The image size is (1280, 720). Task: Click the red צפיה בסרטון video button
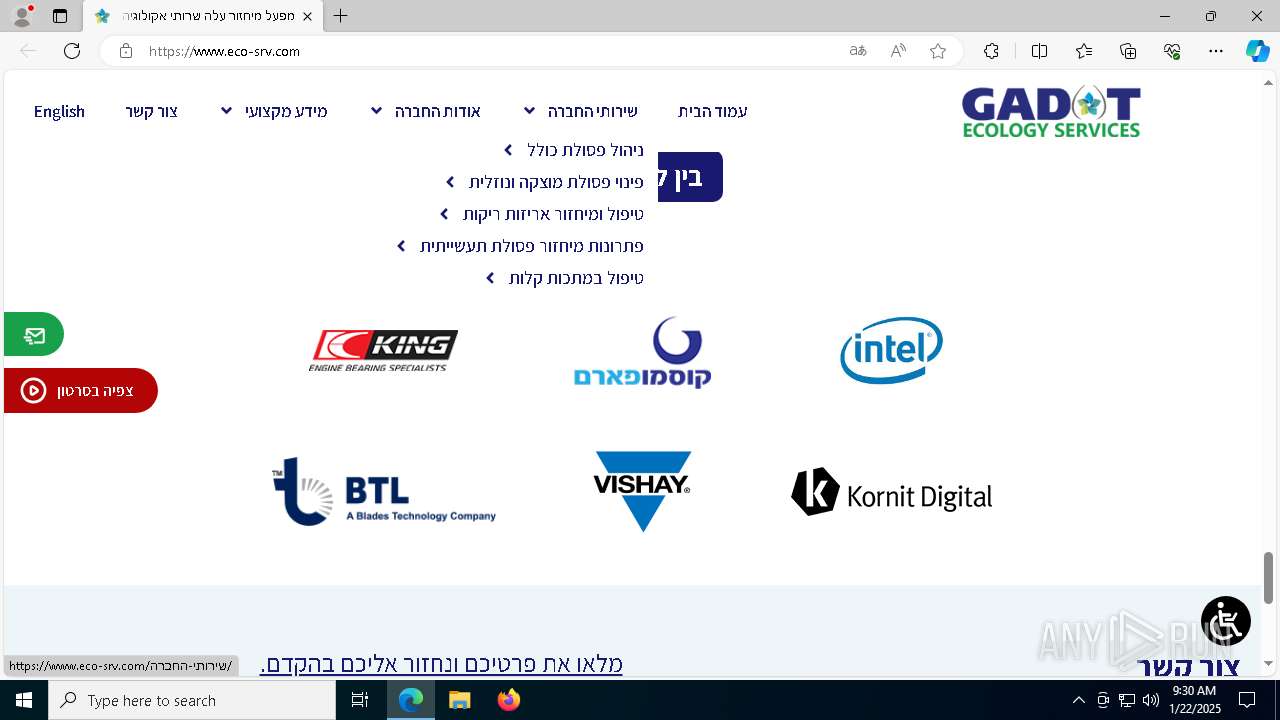[x=81, y=390]
